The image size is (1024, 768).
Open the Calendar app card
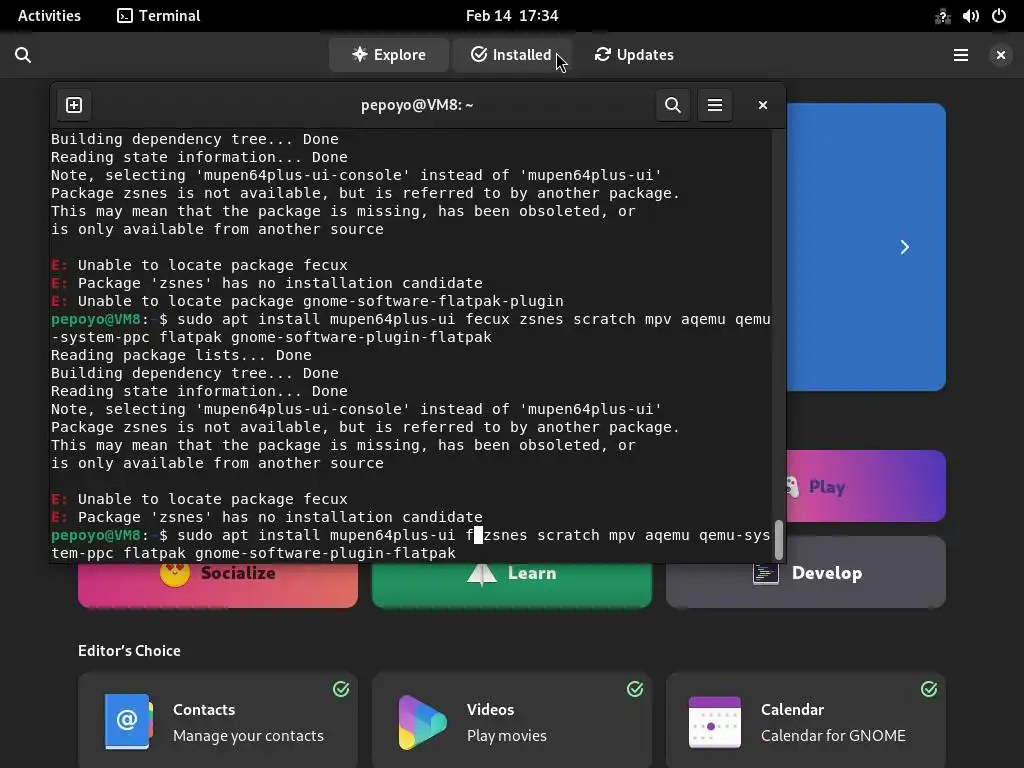[x=805, y=721]
